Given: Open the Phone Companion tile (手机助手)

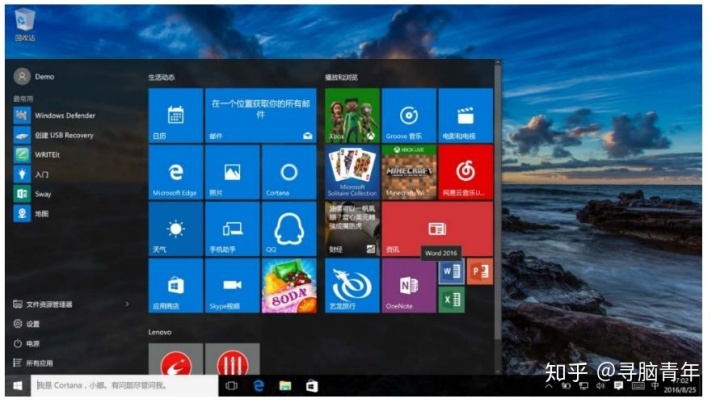Looking at the screenshot, I should pos(232,229).
